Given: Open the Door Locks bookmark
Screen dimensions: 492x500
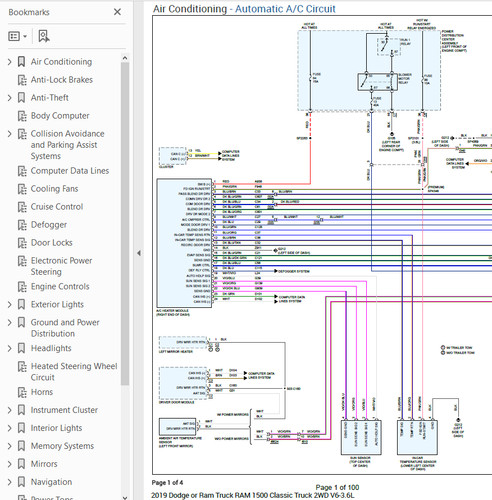Looking at the screenshot, I should coord(52,243).
